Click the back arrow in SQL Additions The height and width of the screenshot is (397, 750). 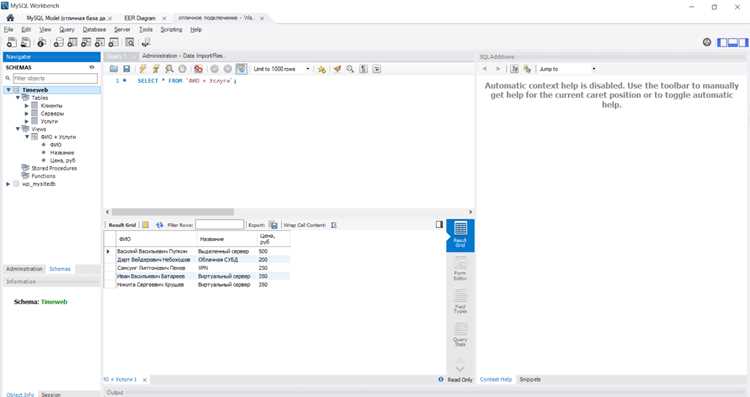[485, 69]
